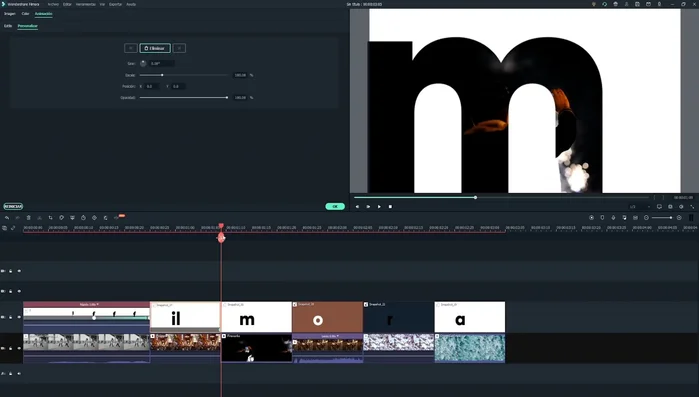Viewport: 699px width, 397px height.
Task: Toggle lock on the second empty track
Action: [11, 291]
